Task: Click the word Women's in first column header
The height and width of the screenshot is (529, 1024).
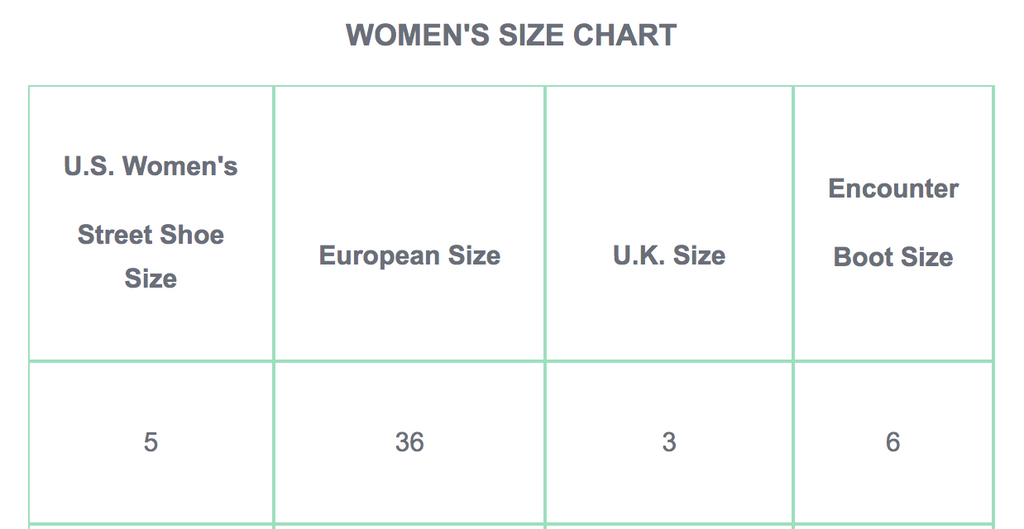Action: [x=180, y=166]
